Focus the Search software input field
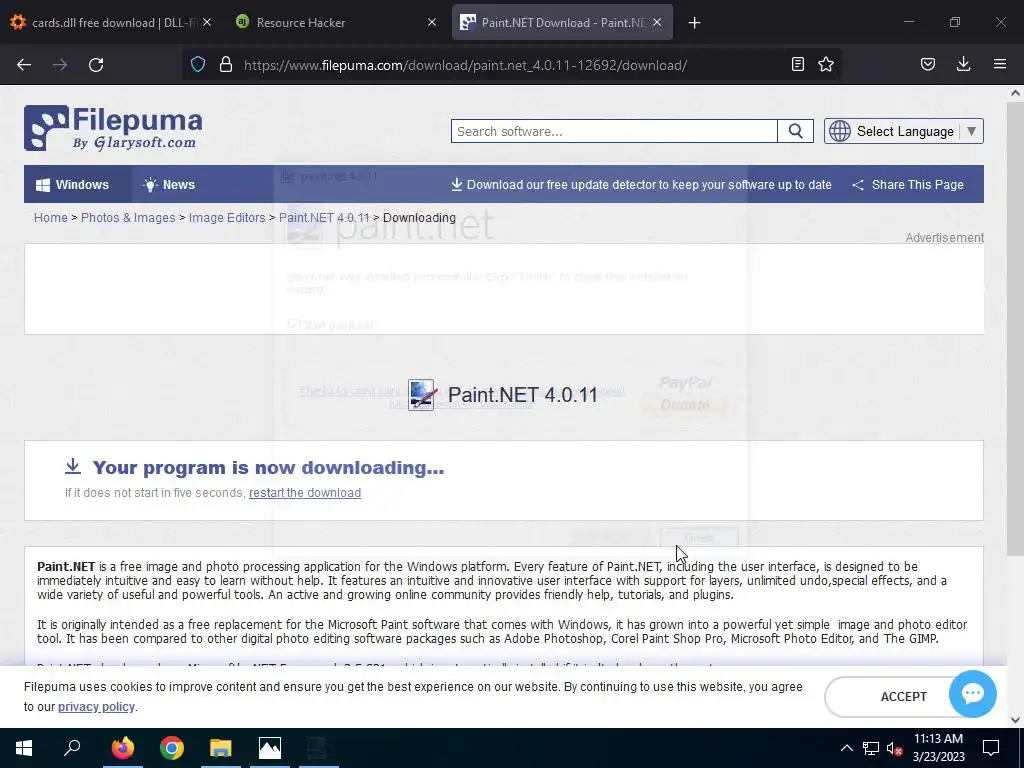The height and width of the screenshot is (768, 1024). coord(614,131)
